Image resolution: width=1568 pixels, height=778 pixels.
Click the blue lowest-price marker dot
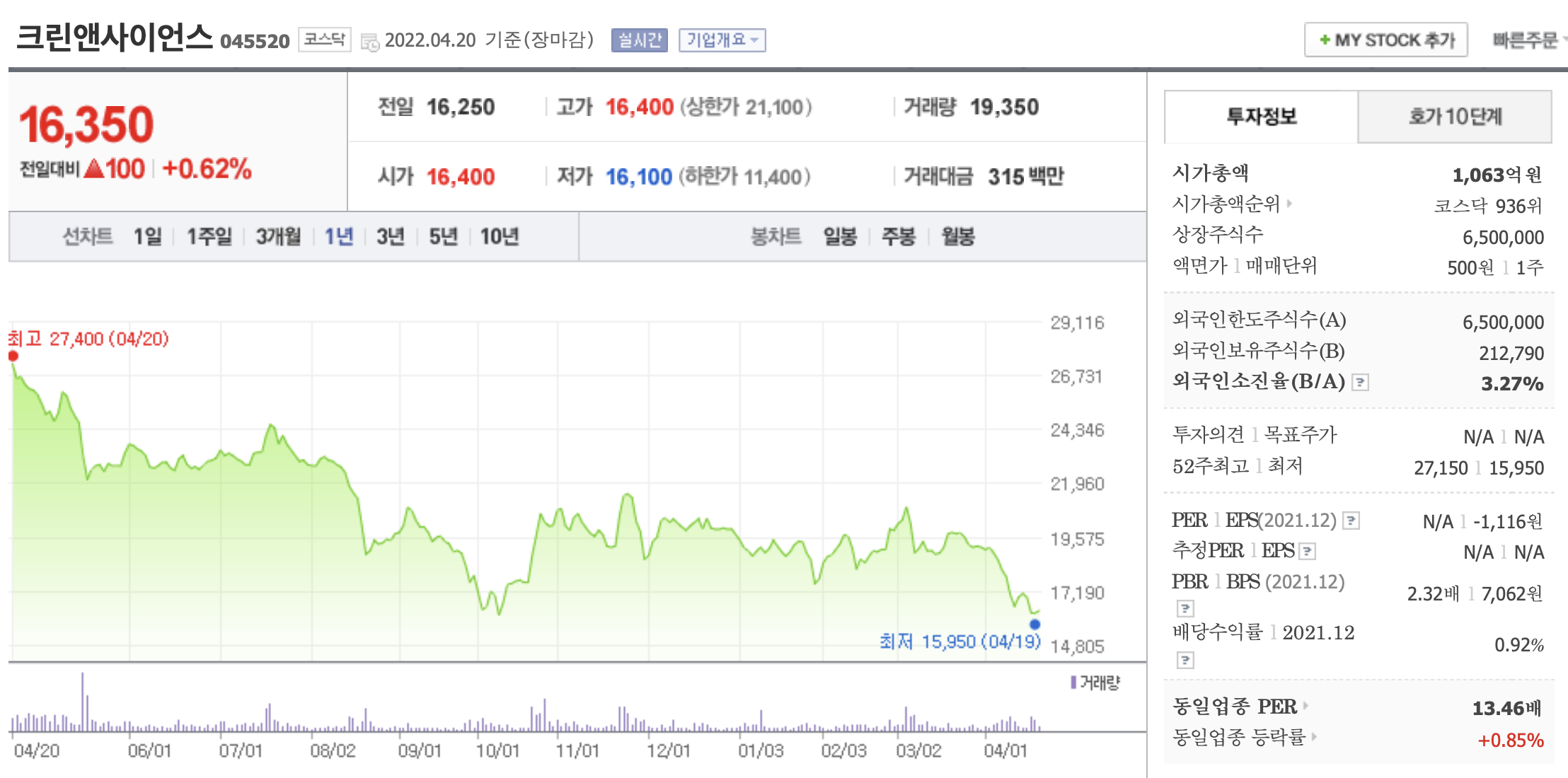[1034, 624]
